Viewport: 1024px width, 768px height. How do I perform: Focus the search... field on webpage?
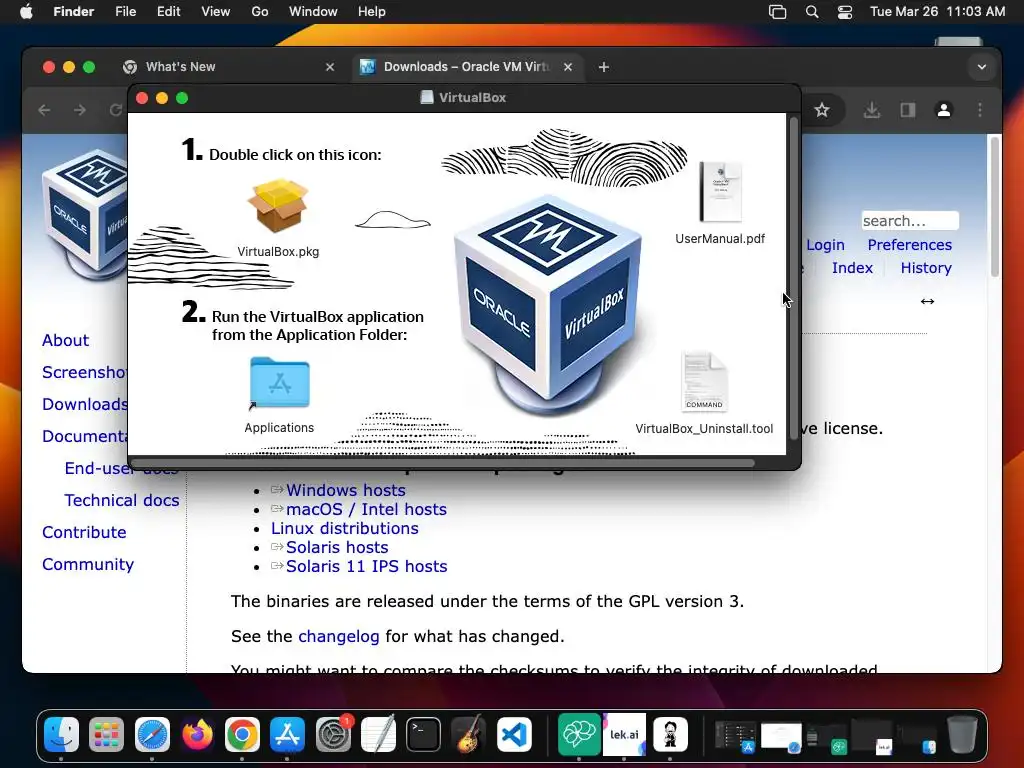click(910, 221)
